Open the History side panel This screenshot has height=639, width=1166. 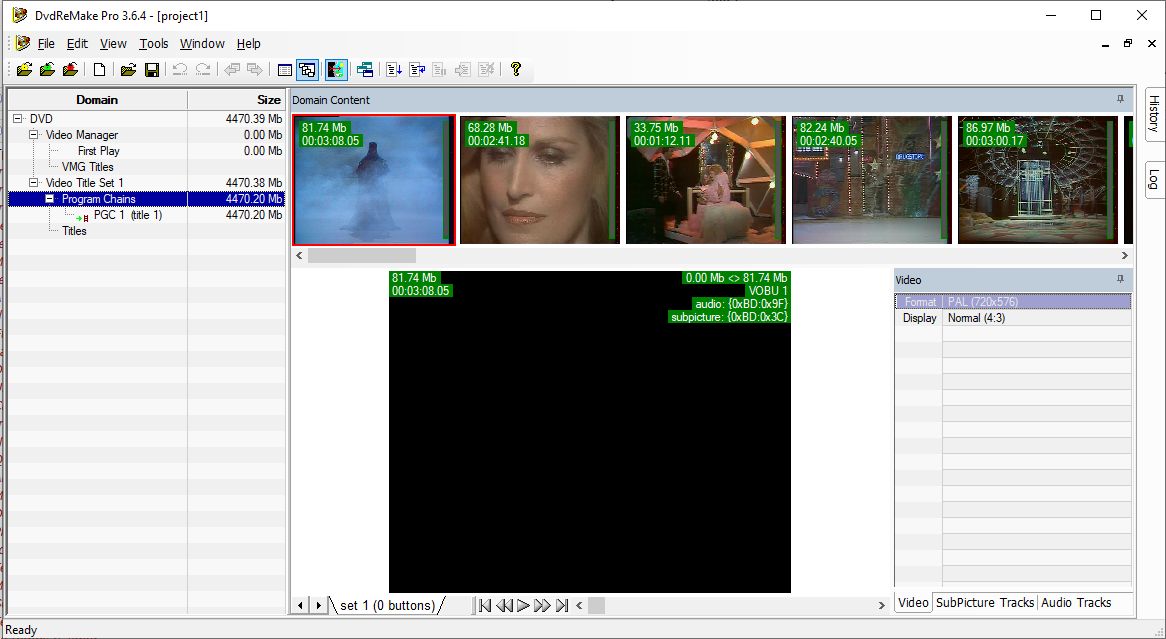point(1153,116)
